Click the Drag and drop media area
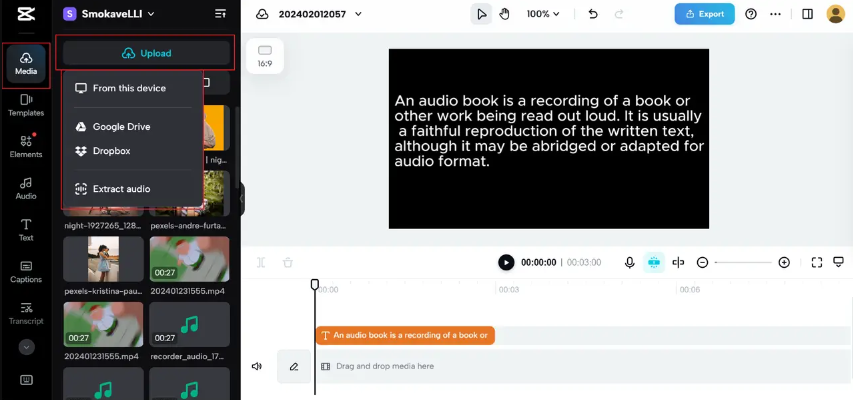This screenshot has width=853, height=400. [x=582, y=366]
